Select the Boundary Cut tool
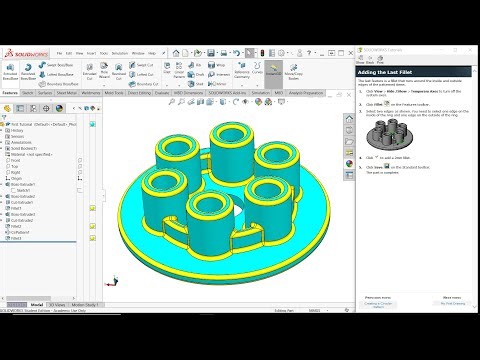Image resolution: width=480 pixels, height=360 pixels. tap(144, 84)
